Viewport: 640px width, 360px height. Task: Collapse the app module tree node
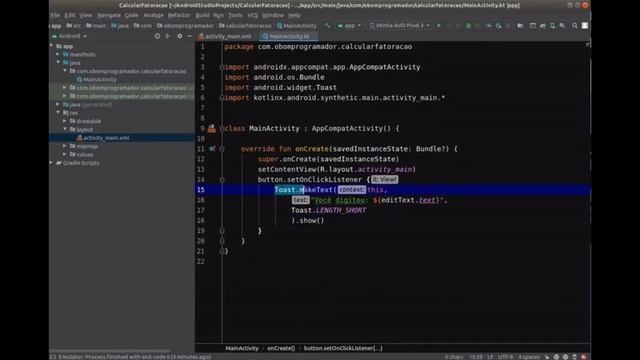tap(51, 46)
